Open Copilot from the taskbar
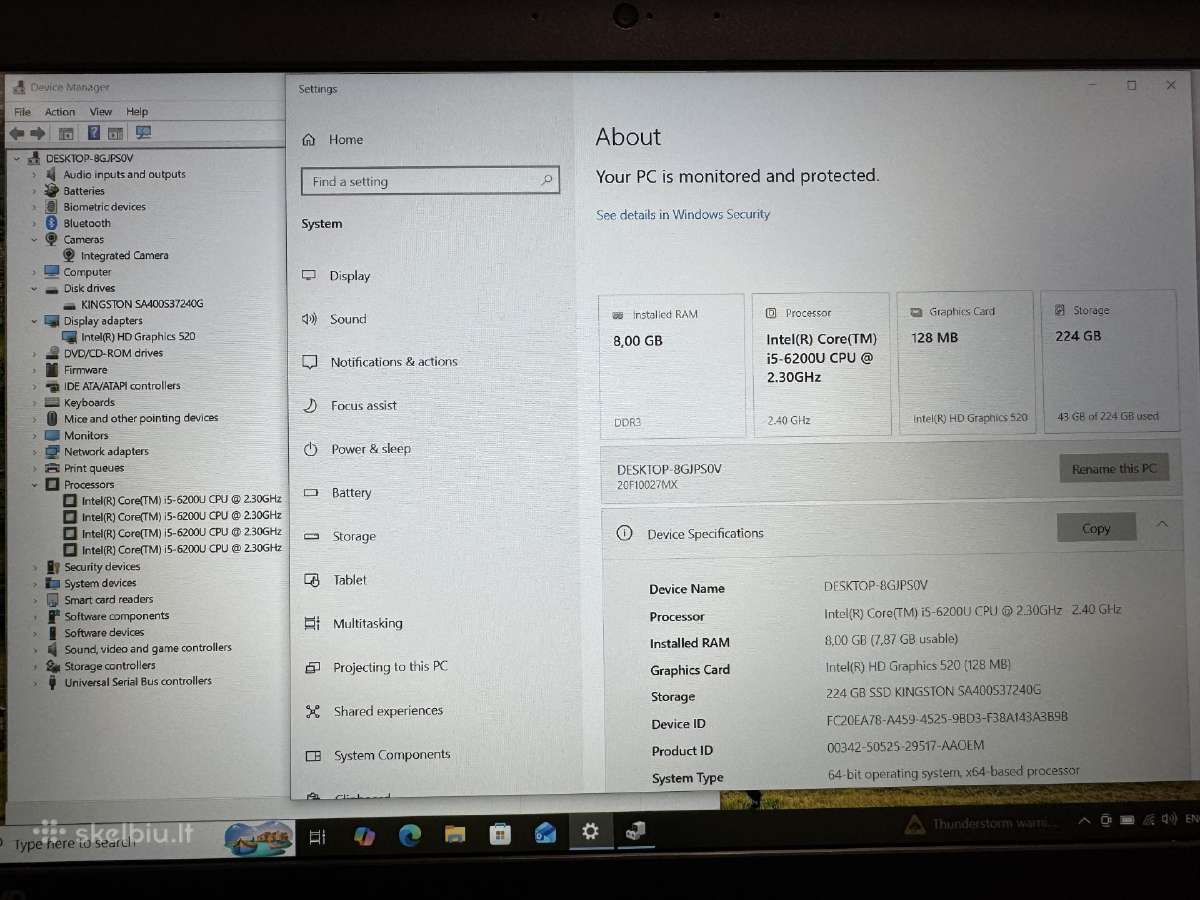 (364, 836)
